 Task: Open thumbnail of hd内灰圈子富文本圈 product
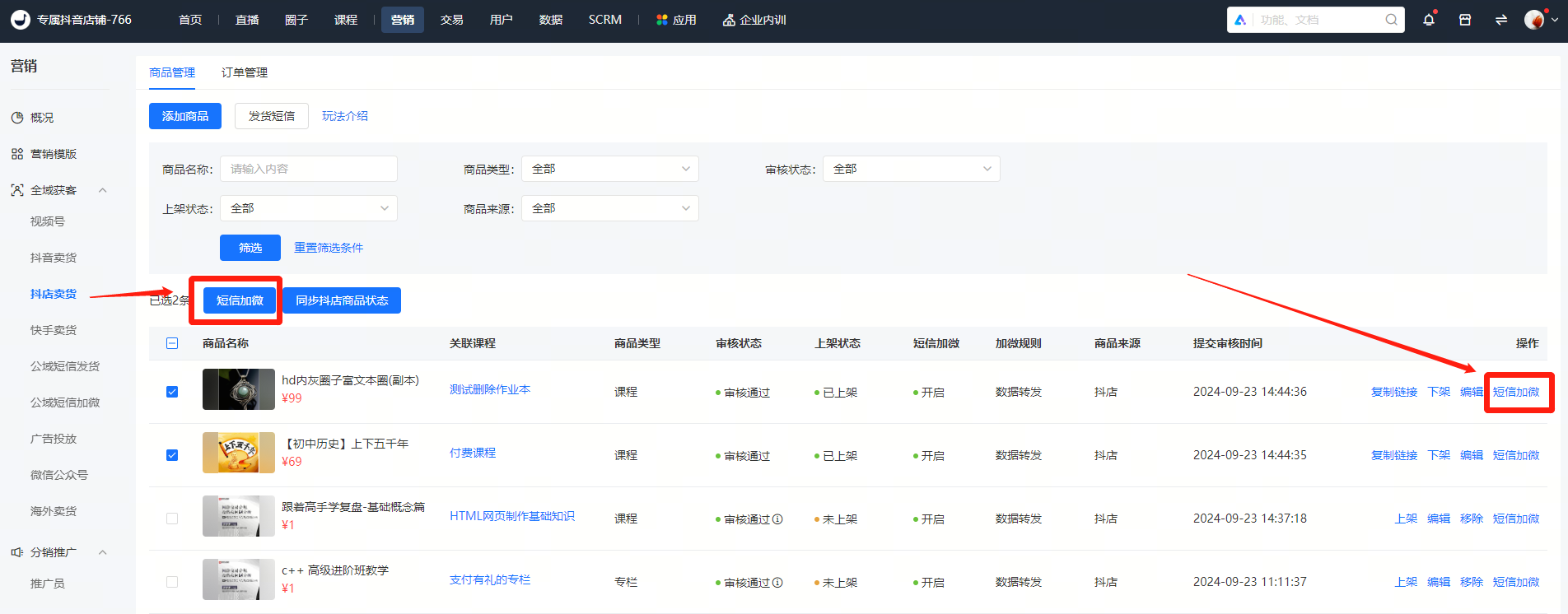239,389
